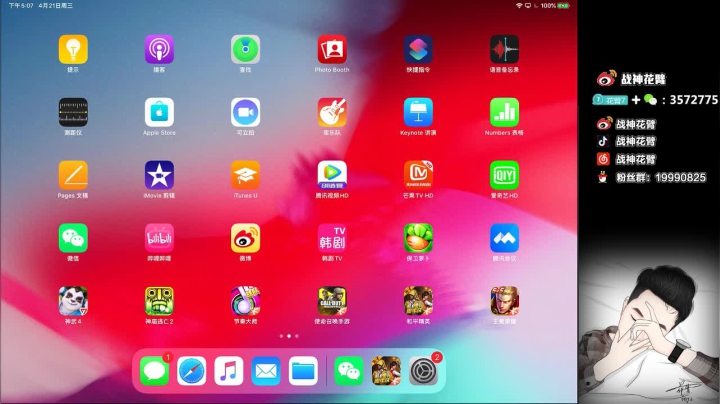
Task: Open the Numbers spreadsheet app
Action: pos(505,112)
